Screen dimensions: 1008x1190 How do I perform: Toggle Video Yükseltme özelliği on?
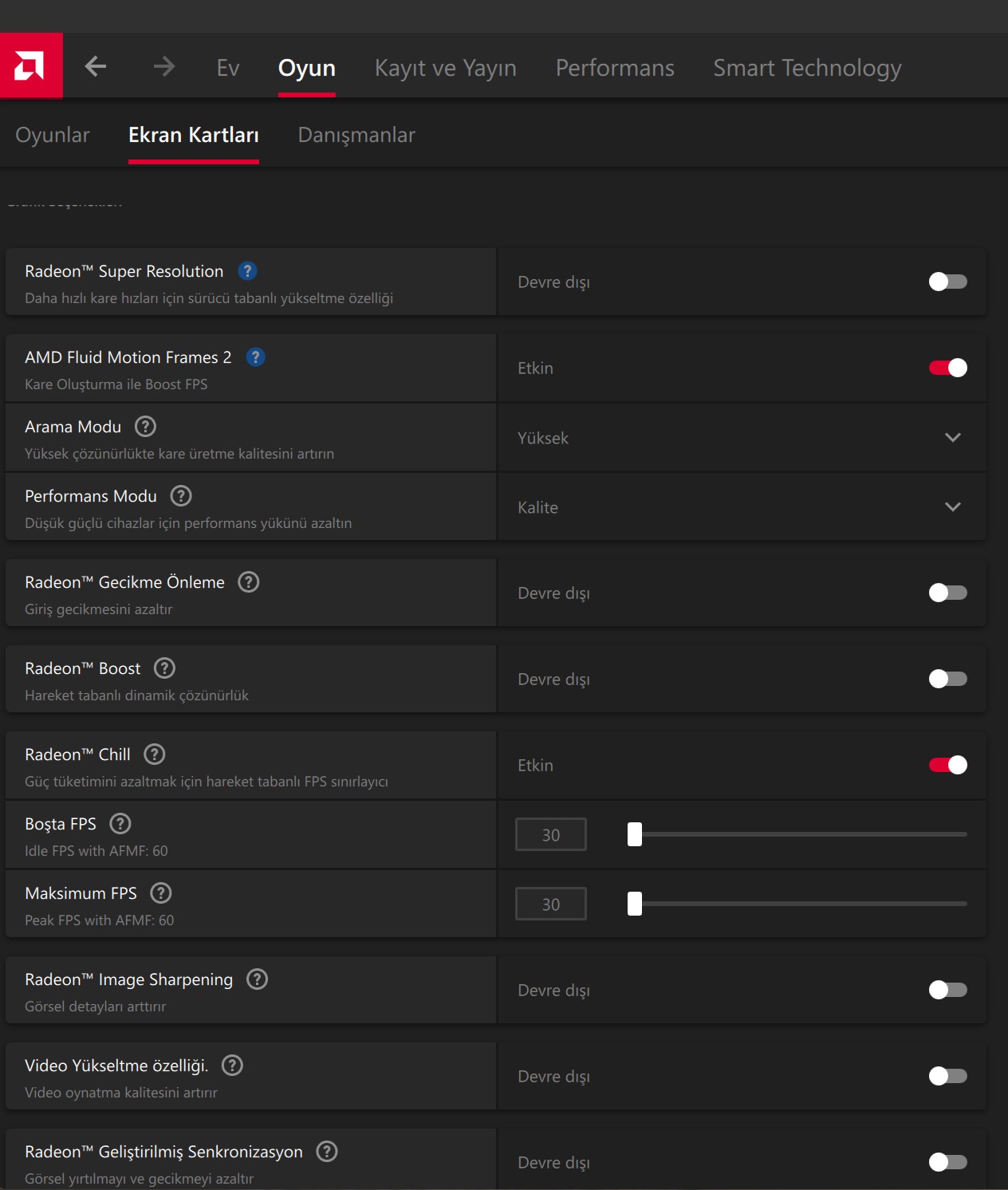pyautogui.click(x=947, y=1076)
